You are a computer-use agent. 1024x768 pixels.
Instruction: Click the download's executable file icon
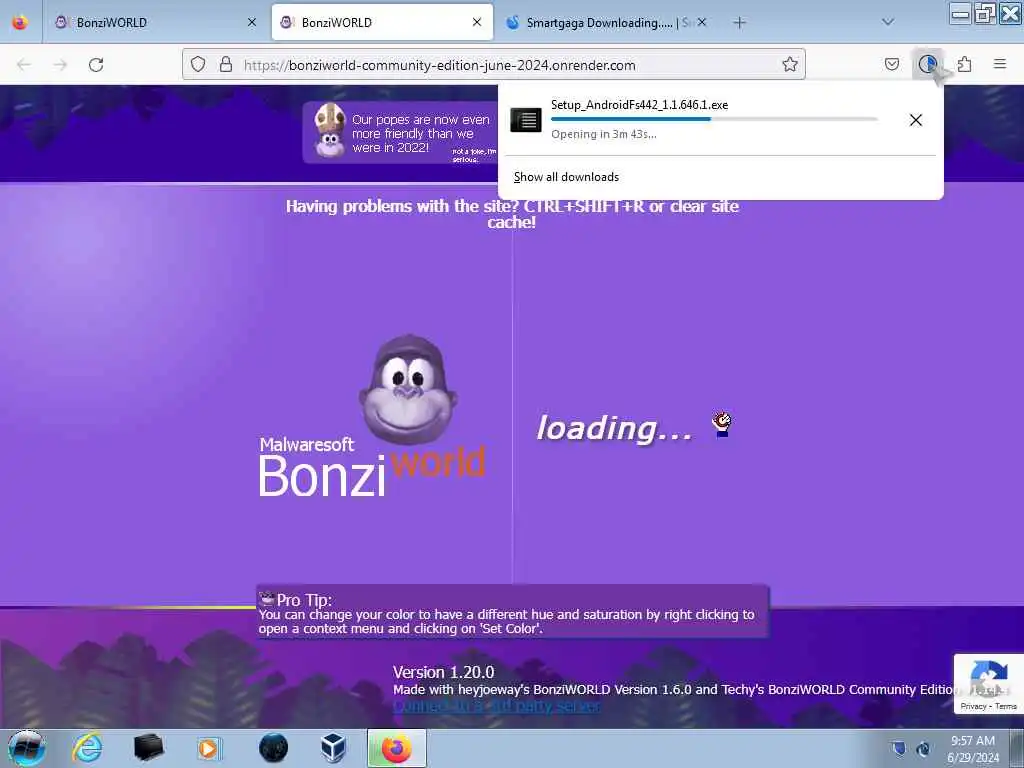[x=526, y=120]
